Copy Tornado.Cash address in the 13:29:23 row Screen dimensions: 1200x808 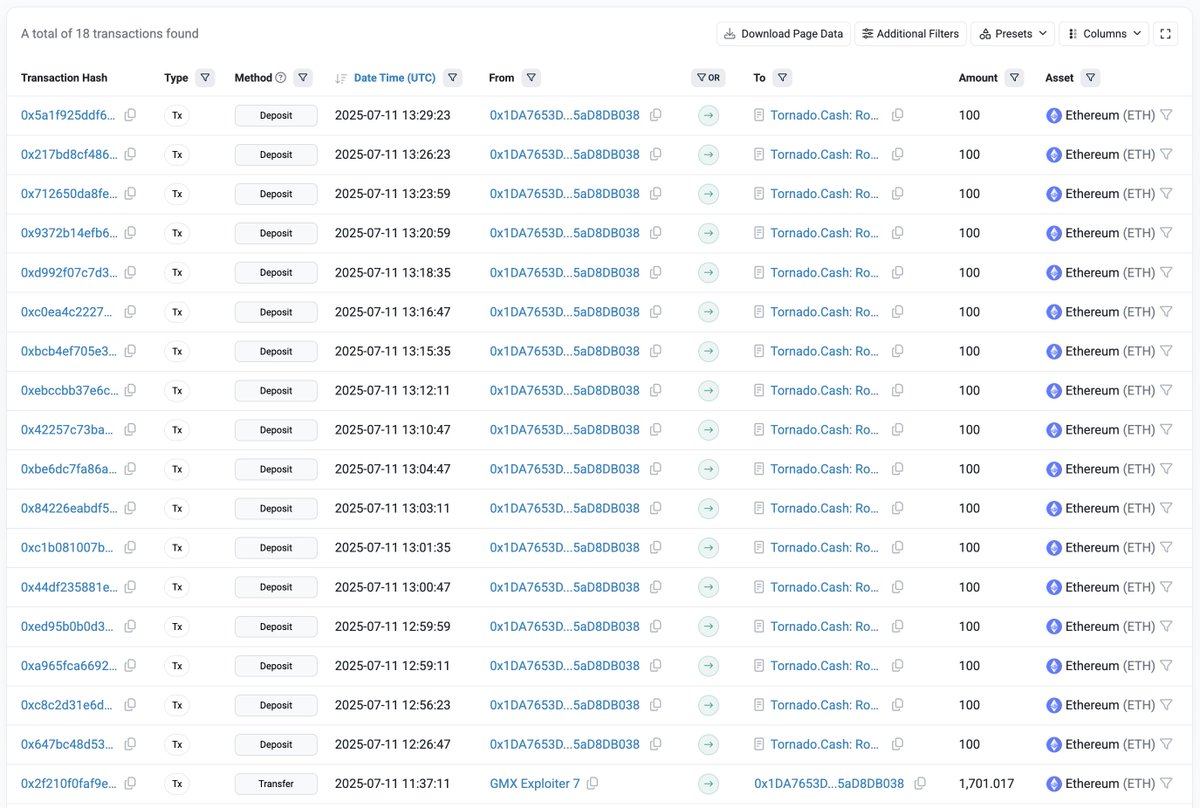tap(897, 115)
